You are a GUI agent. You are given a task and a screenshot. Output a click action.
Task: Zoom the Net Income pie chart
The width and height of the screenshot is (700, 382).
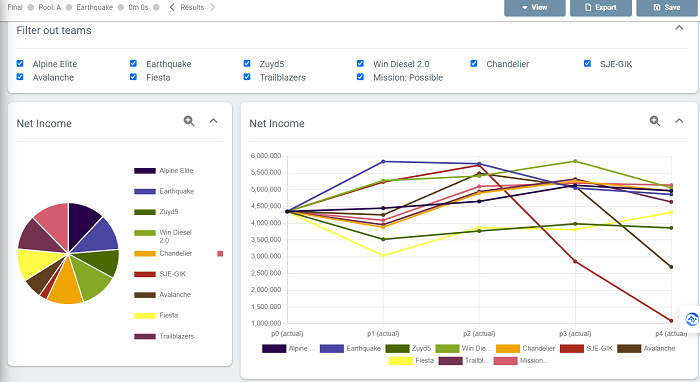pos(189,121)
